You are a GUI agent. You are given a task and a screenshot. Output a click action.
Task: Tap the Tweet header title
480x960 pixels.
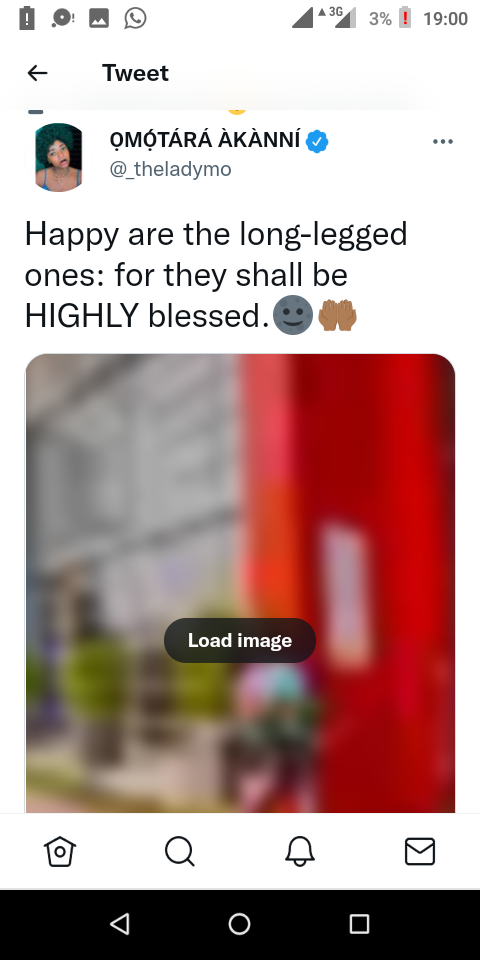point(135,73)
